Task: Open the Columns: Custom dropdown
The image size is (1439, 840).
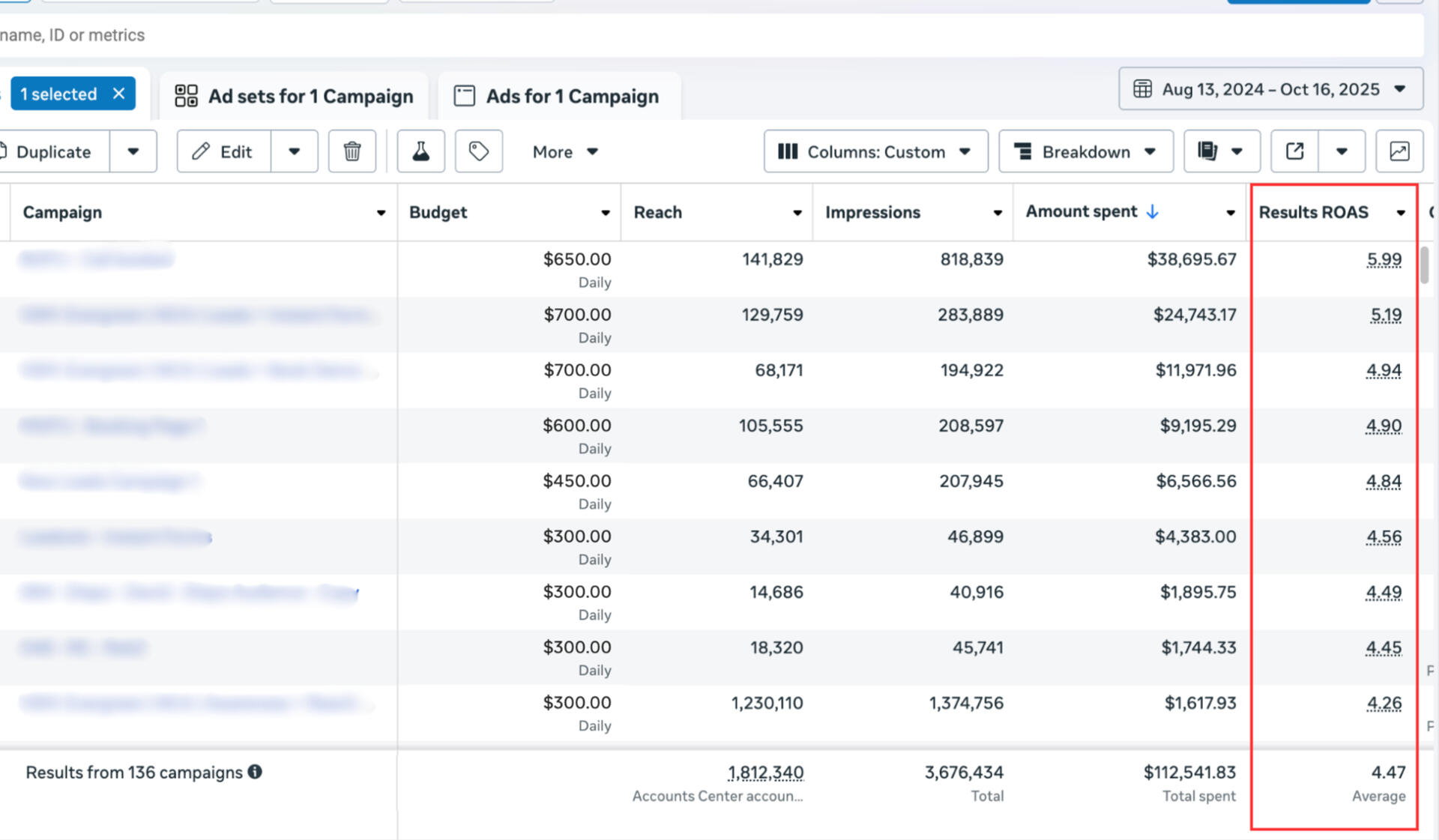Action: [875, 151]
